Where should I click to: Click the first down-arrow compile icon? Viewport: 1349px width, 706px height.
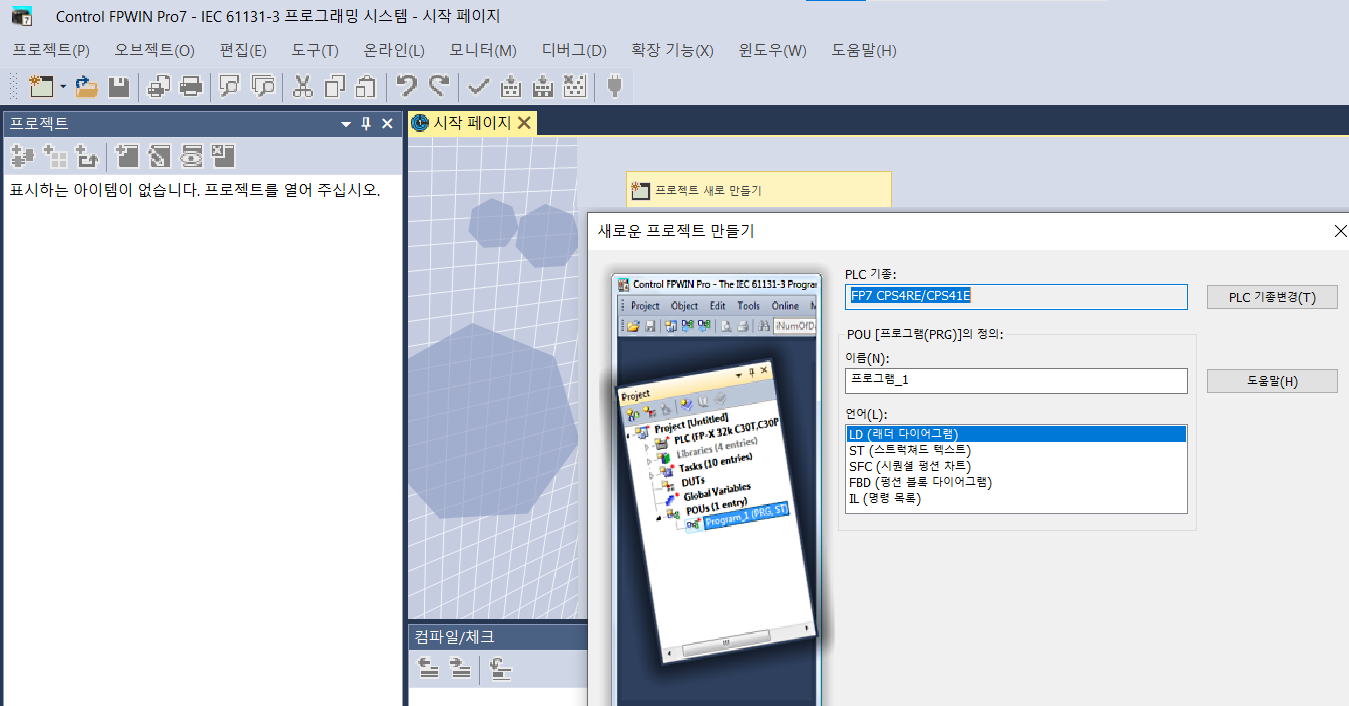point(511,87)
